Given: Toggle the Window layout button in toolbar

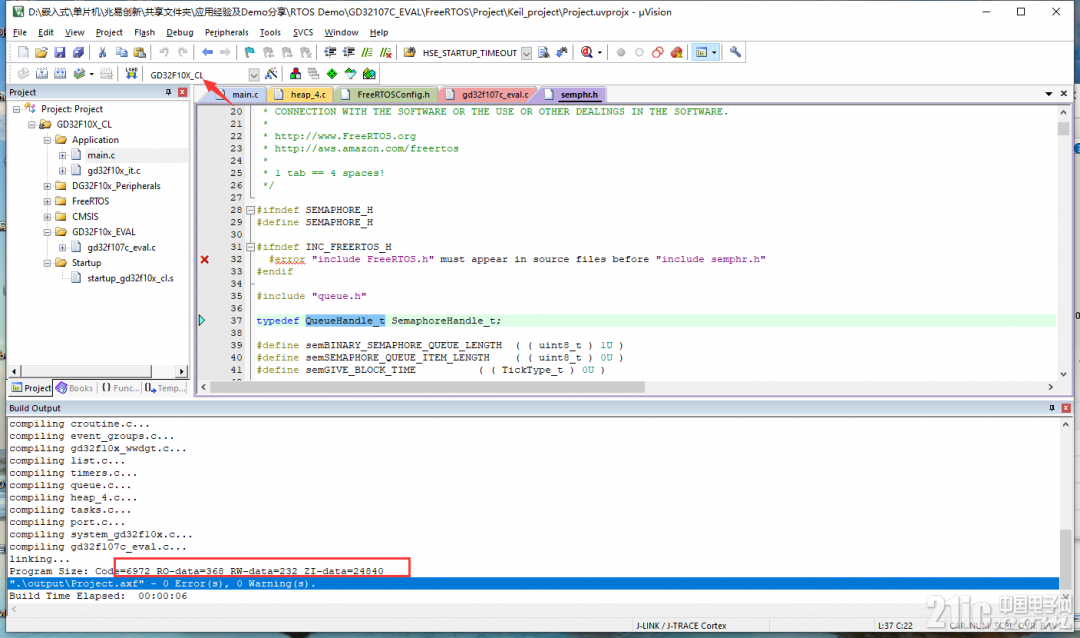Looking at the screenshot, I should 702,52.
